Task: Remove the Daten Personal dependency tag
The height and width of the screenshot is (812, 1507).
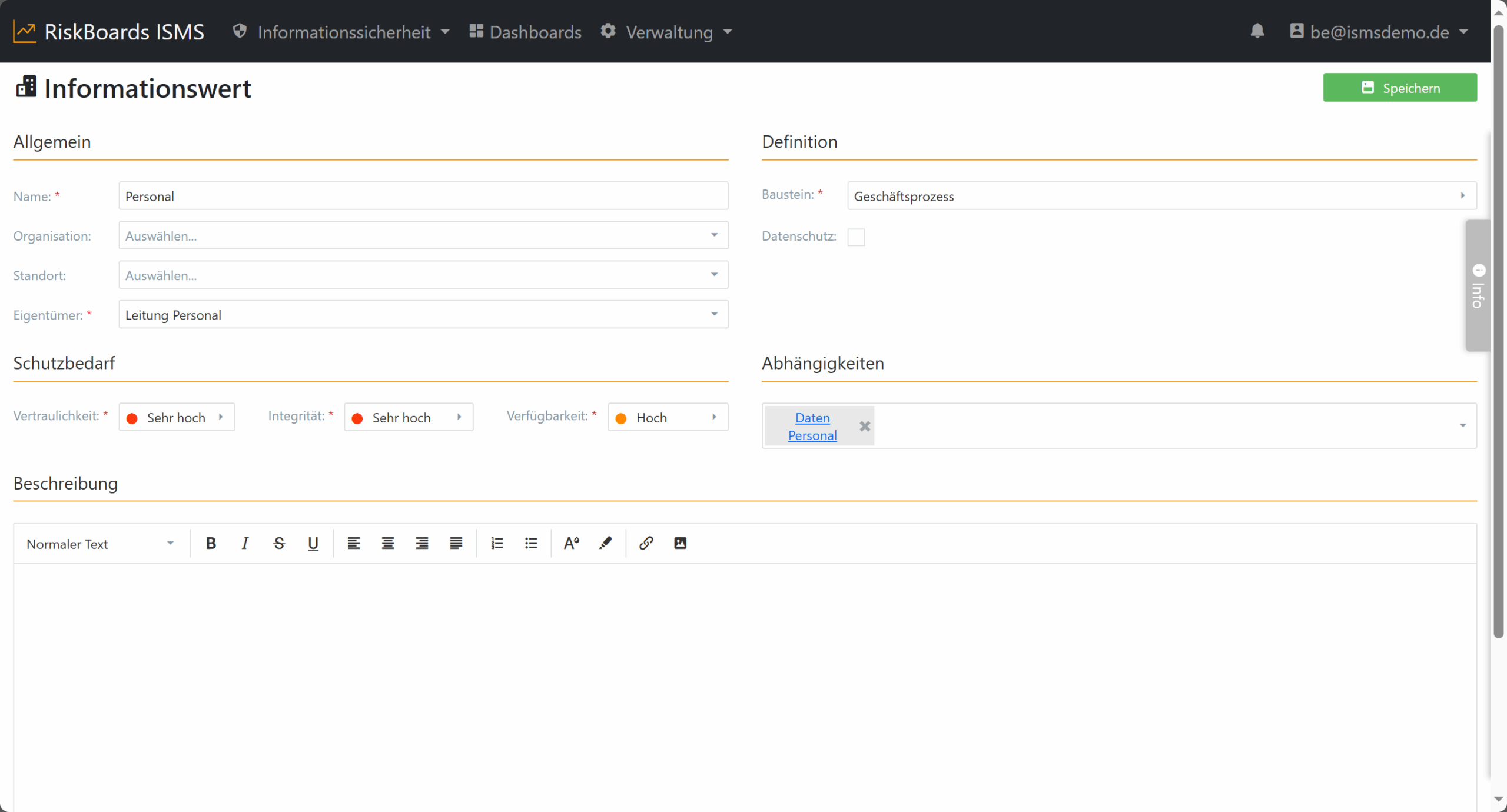Action: click(x=864, y=426)
